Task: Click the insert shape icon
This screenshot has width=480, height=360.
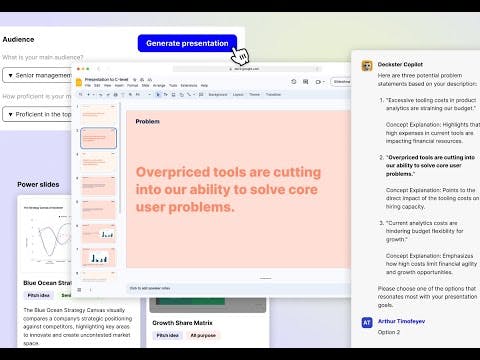Action: [x=182, y=95]
